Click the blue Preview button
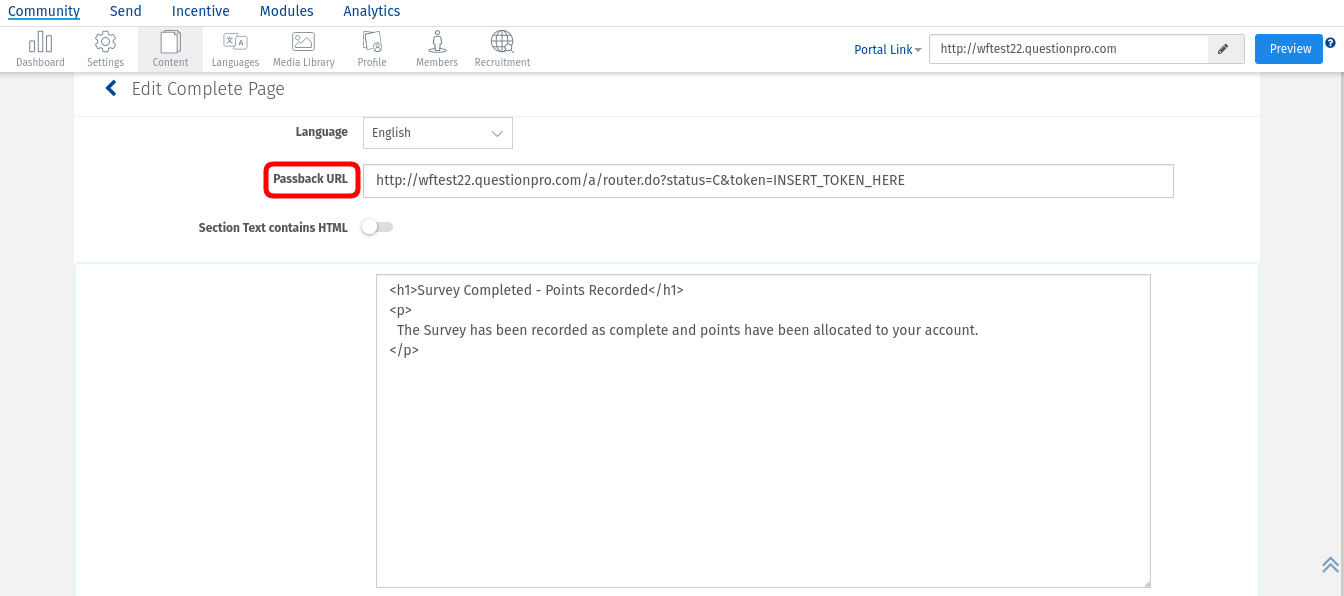The width and height of the screenshot is (1344, 596). click(1289, 49)
